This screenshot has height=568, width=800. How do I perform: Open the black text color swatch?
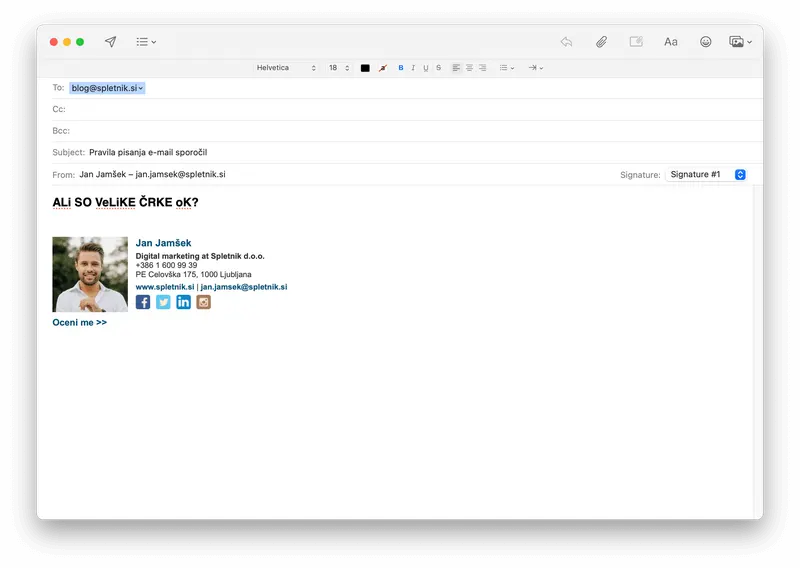click(x=365, y=68)
